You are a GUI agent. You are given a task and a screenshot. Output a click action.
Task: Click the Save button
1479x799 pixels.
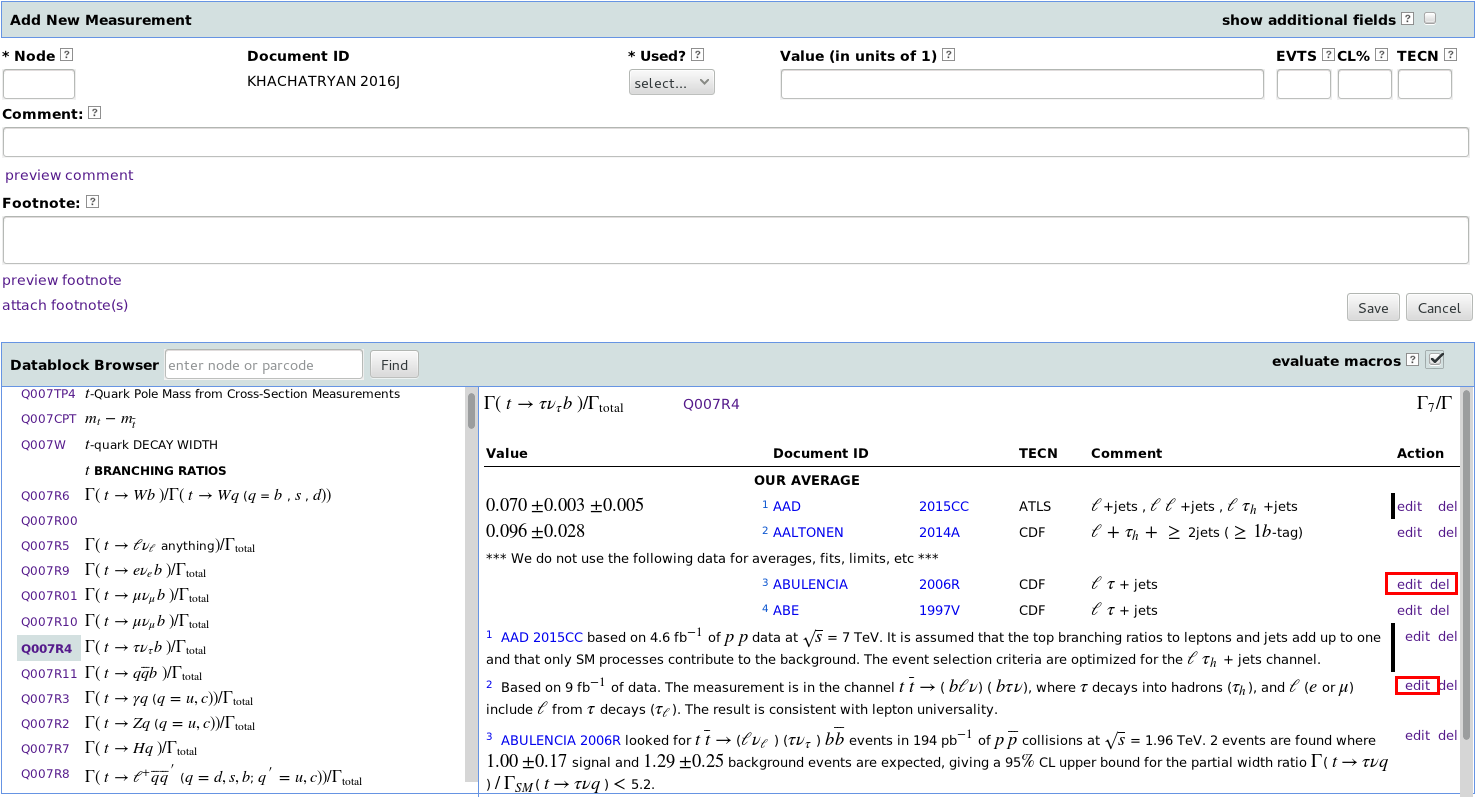1373,308
